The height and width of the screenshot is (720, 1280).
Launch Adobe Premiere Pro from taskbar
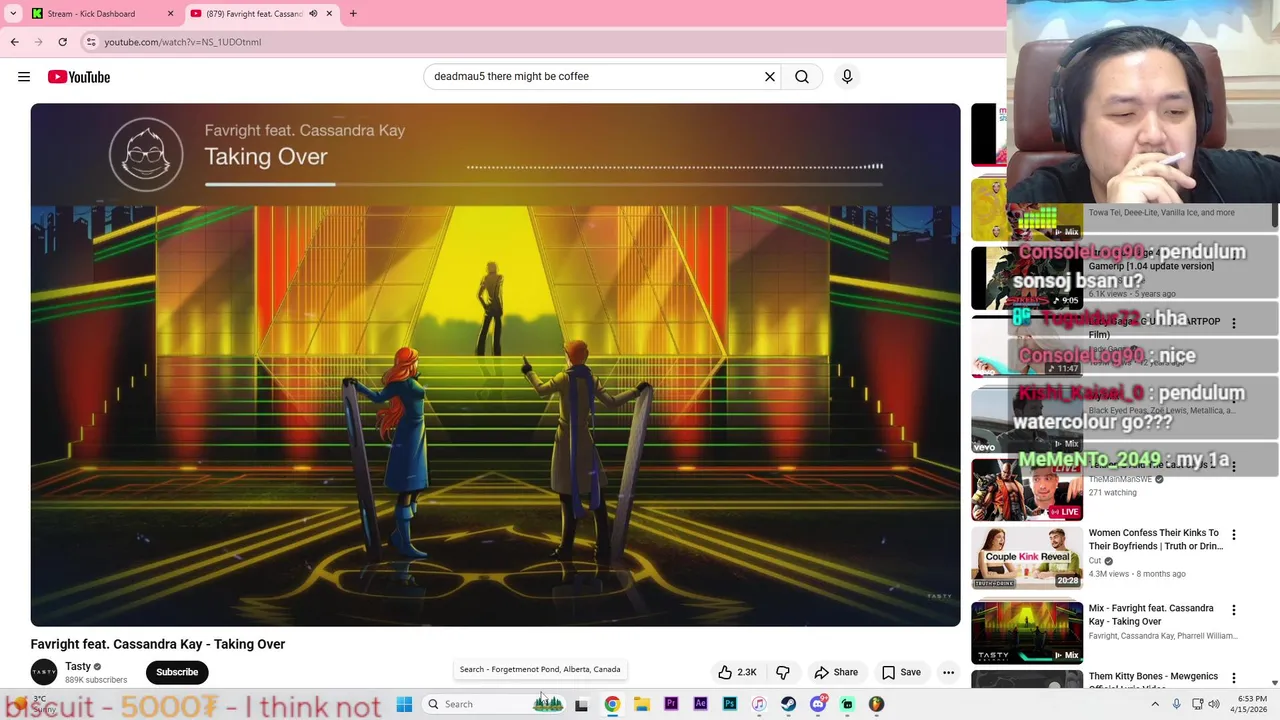click(x=671, y=704)
